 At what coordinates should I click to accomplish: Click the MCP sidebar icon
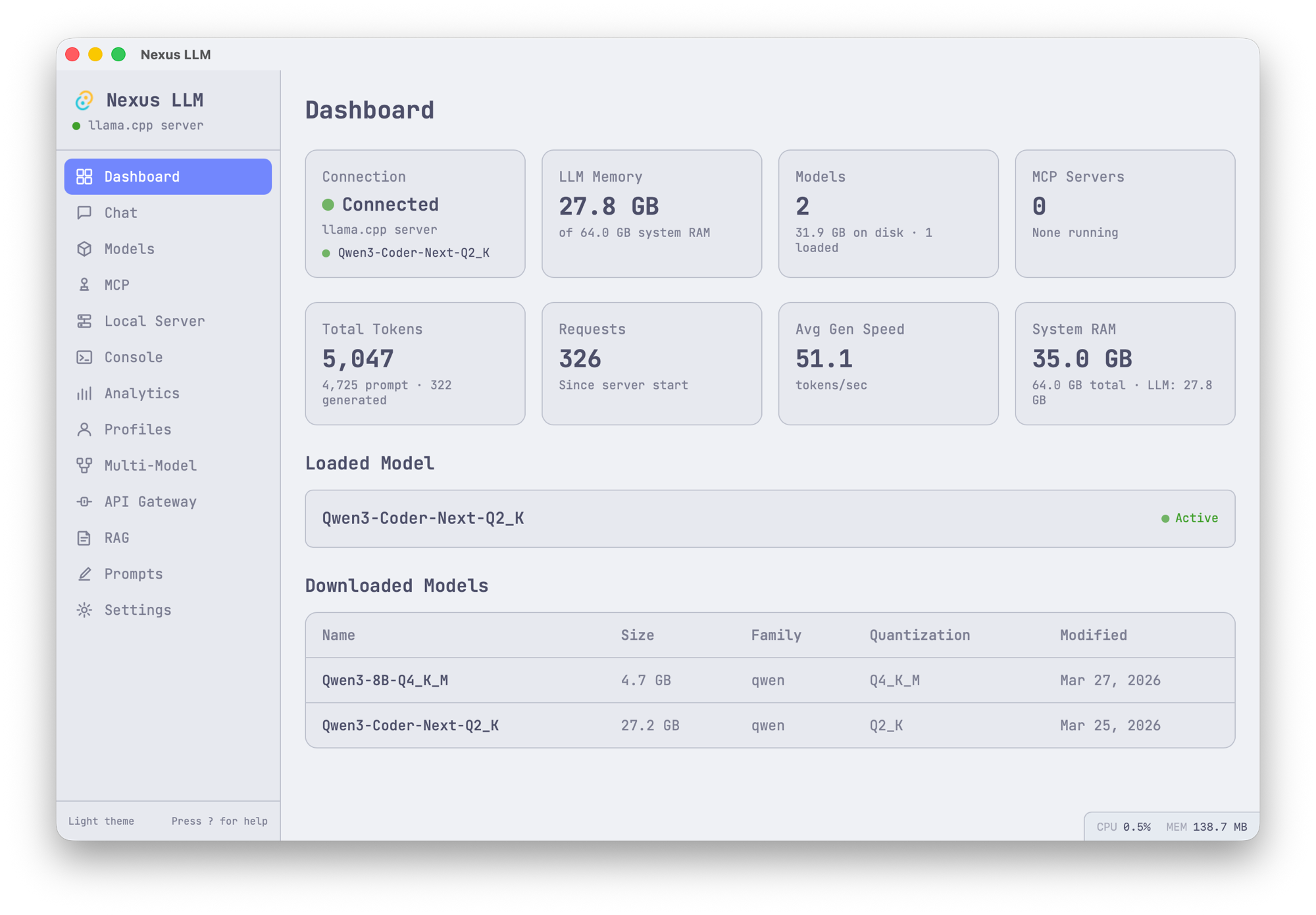(x=84, y=284)
